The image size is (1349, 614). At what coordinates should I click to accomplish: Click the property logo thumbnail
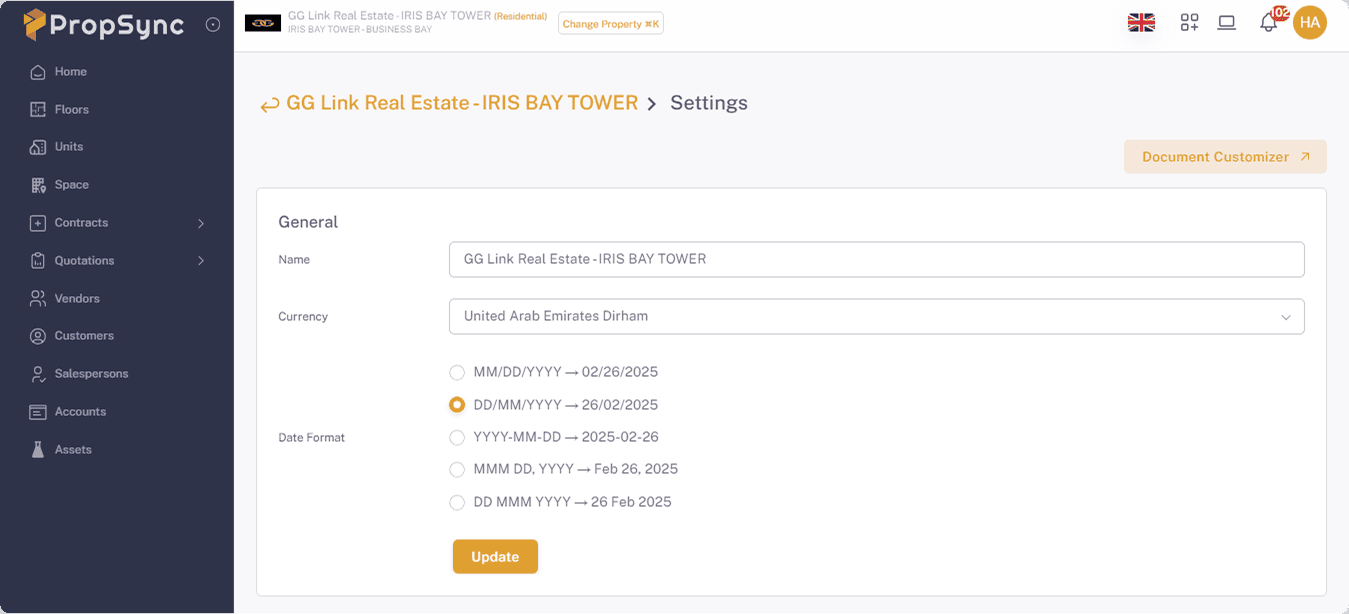coord(263,23)
